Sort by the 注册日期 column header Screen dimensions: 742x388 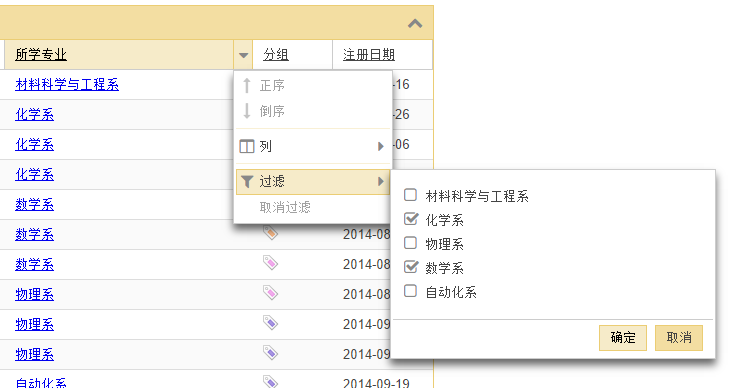coord(369,55)
